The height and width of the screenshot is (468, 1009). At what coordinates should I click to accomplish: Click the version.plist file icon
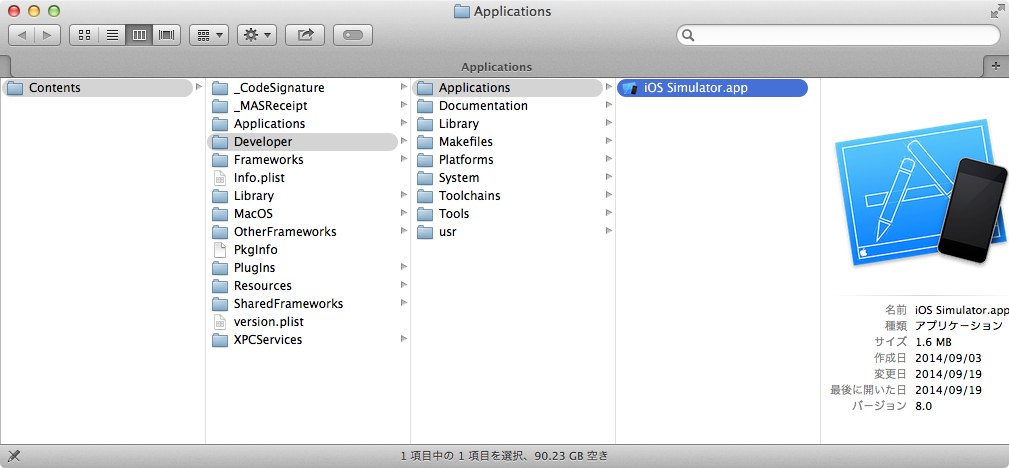[220, 322]
